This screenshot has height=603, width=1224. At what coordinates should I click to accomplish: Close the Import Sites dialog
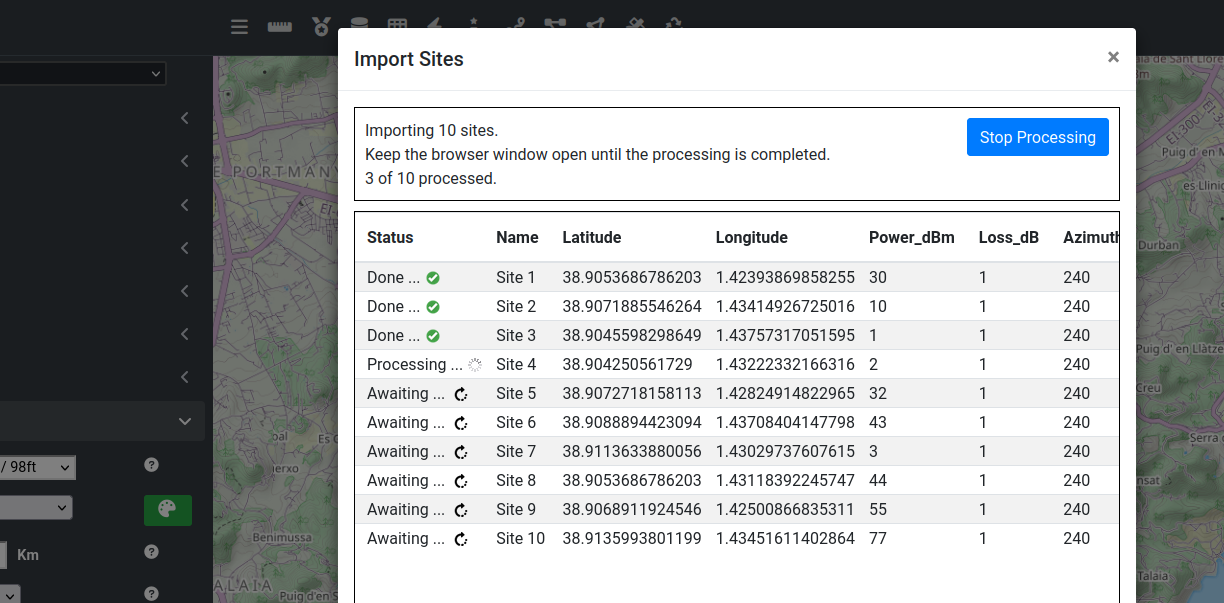tap(1113, 58)
